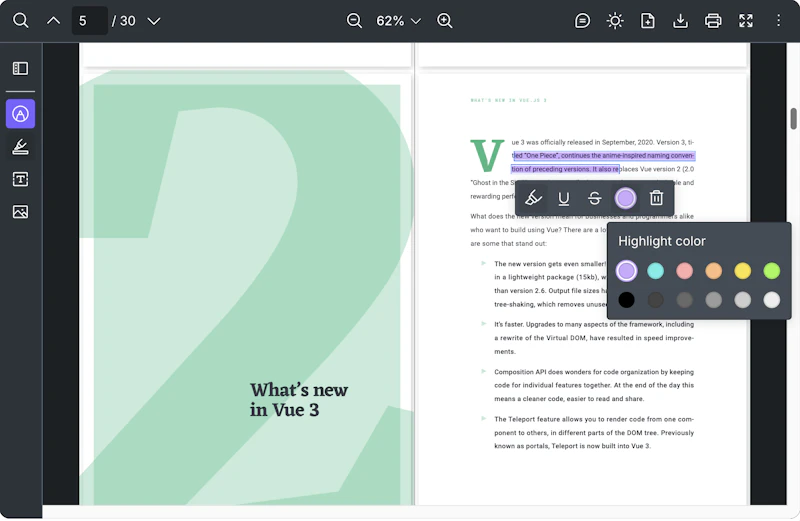Apply highlight style in annotation popup

(x=533, y=198)
